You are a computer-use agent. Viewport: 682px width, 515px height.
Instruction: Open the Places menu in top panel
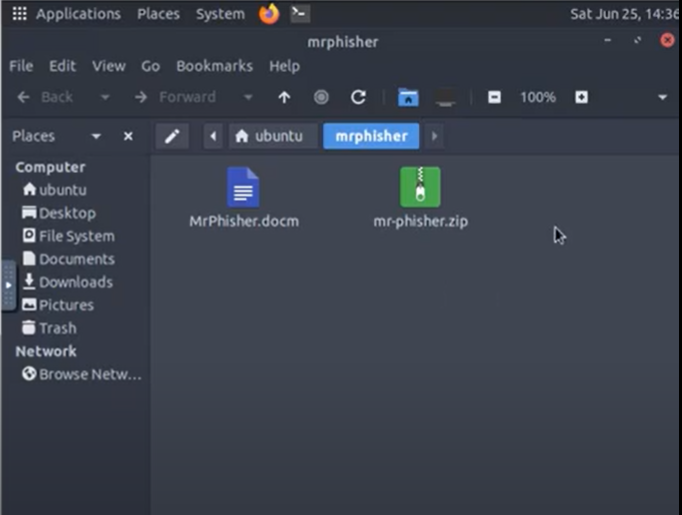point(158,14)
